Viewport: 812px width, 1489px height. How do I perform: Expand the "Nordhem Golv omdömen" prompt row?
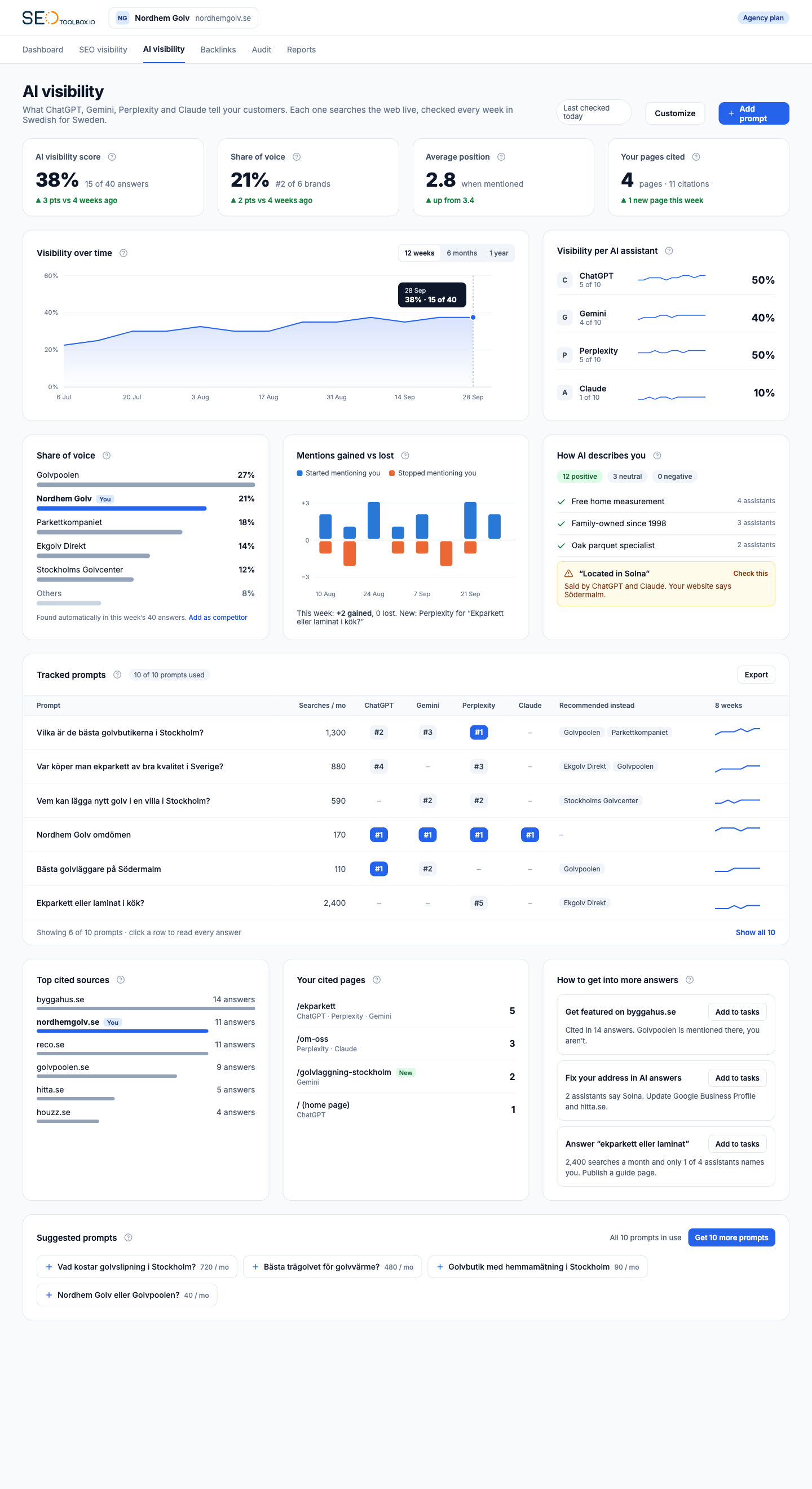pyautogui.click(x=405, y=835)
